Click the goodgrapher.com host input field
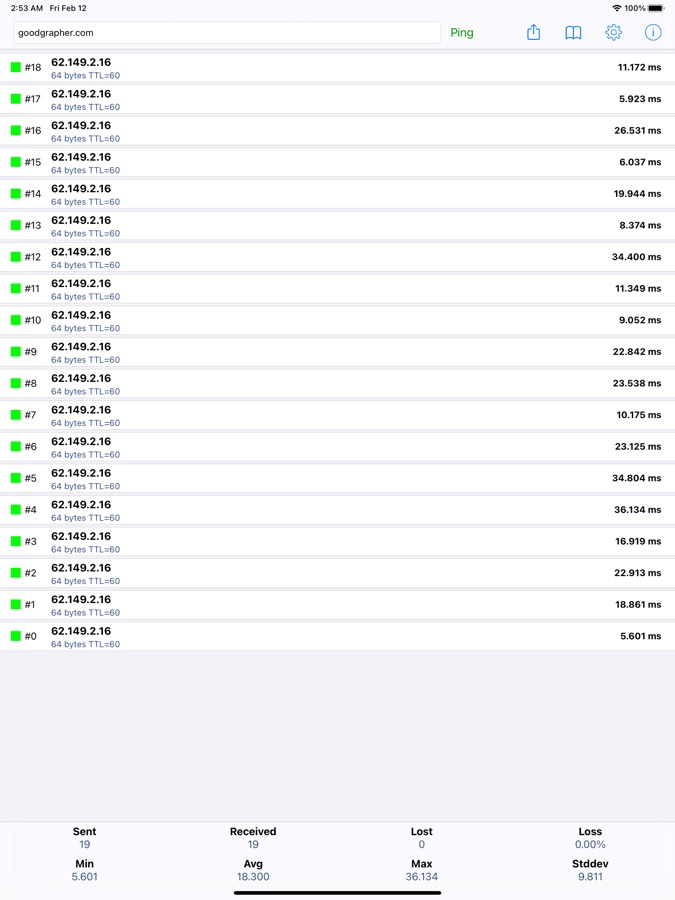 (227, 33)
